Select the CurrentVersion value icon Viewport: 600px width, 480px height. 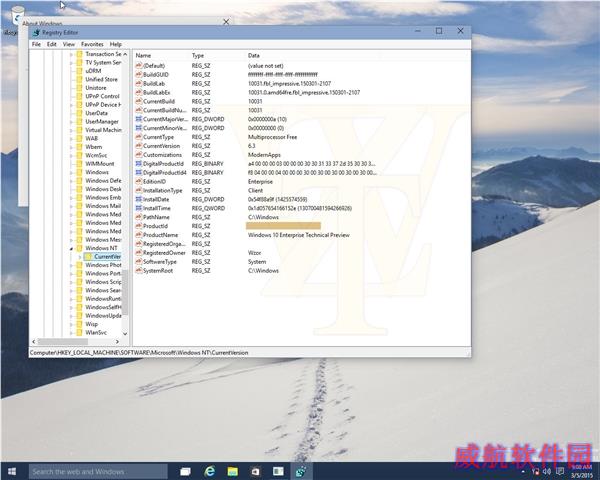(139, 146)
